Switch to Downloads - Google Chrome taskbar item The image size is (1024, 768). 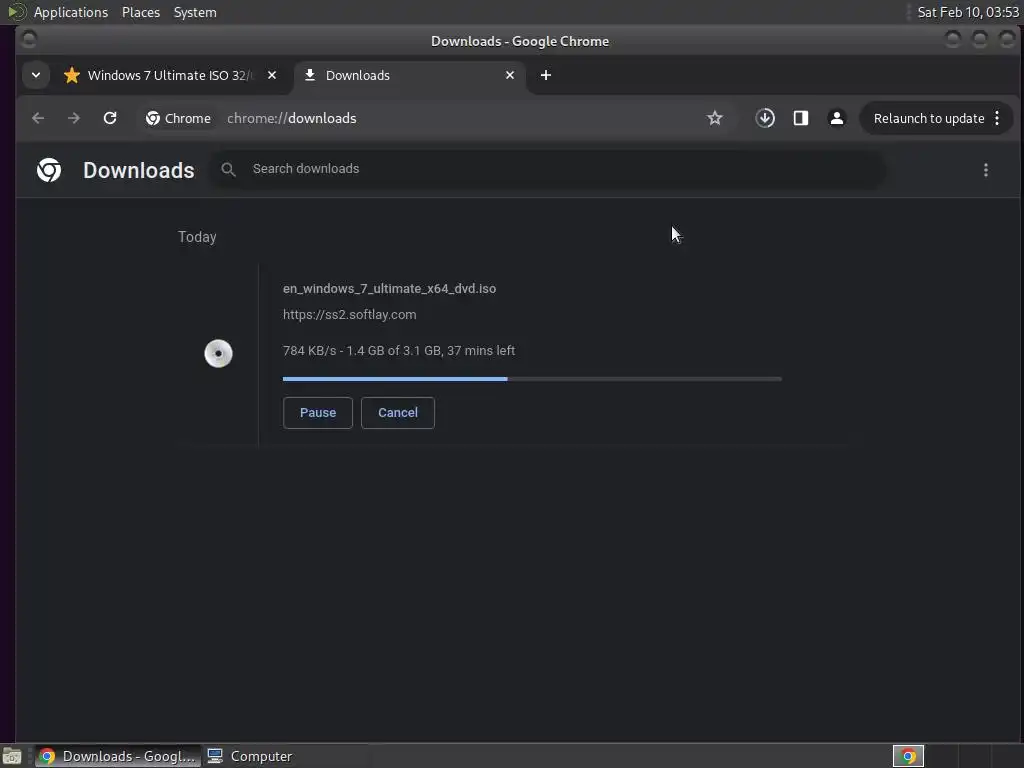pos(119,756)
